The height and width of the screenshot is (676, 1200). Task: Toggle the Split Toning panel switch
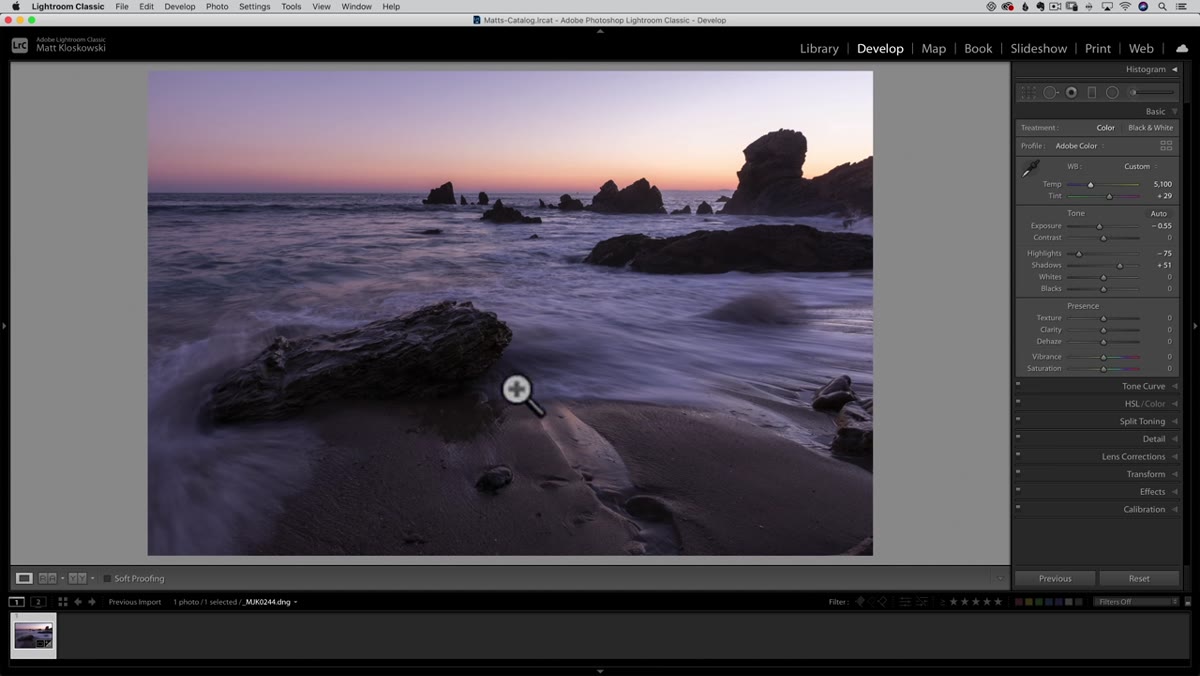coord(1018,419)
